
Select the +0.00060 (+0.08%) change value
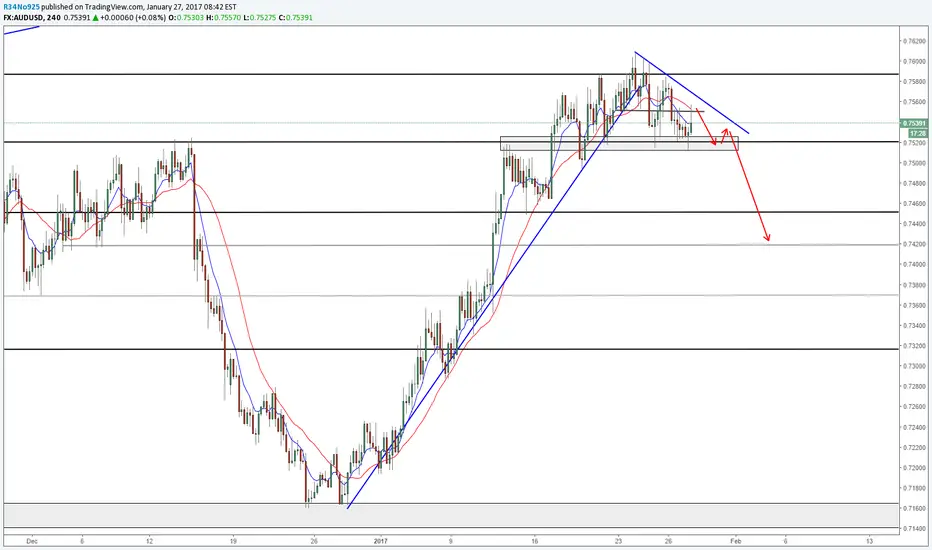click(133, 18)
